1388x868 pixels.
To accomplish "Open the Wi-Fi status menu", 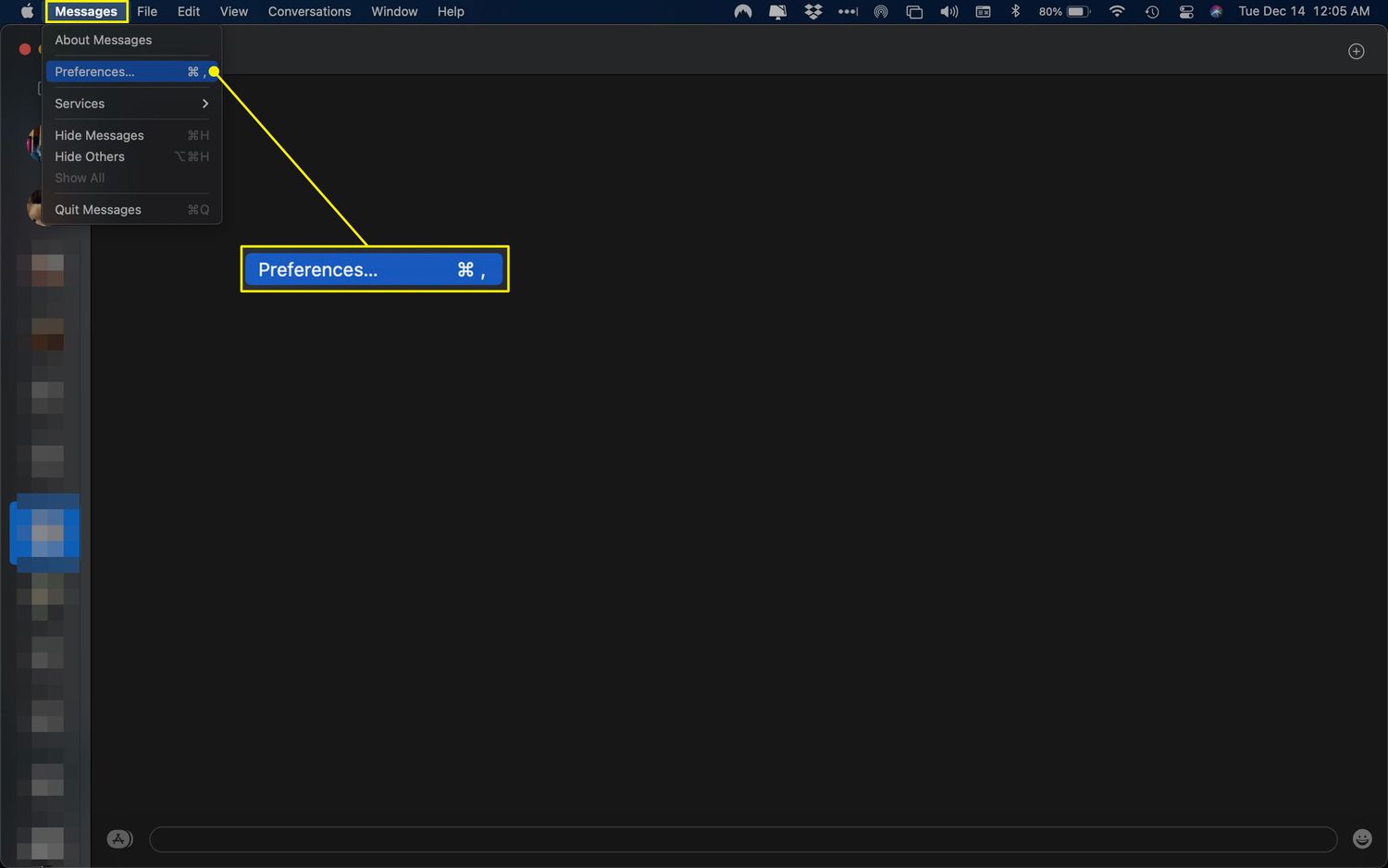I will click(x=1117, y=12).
